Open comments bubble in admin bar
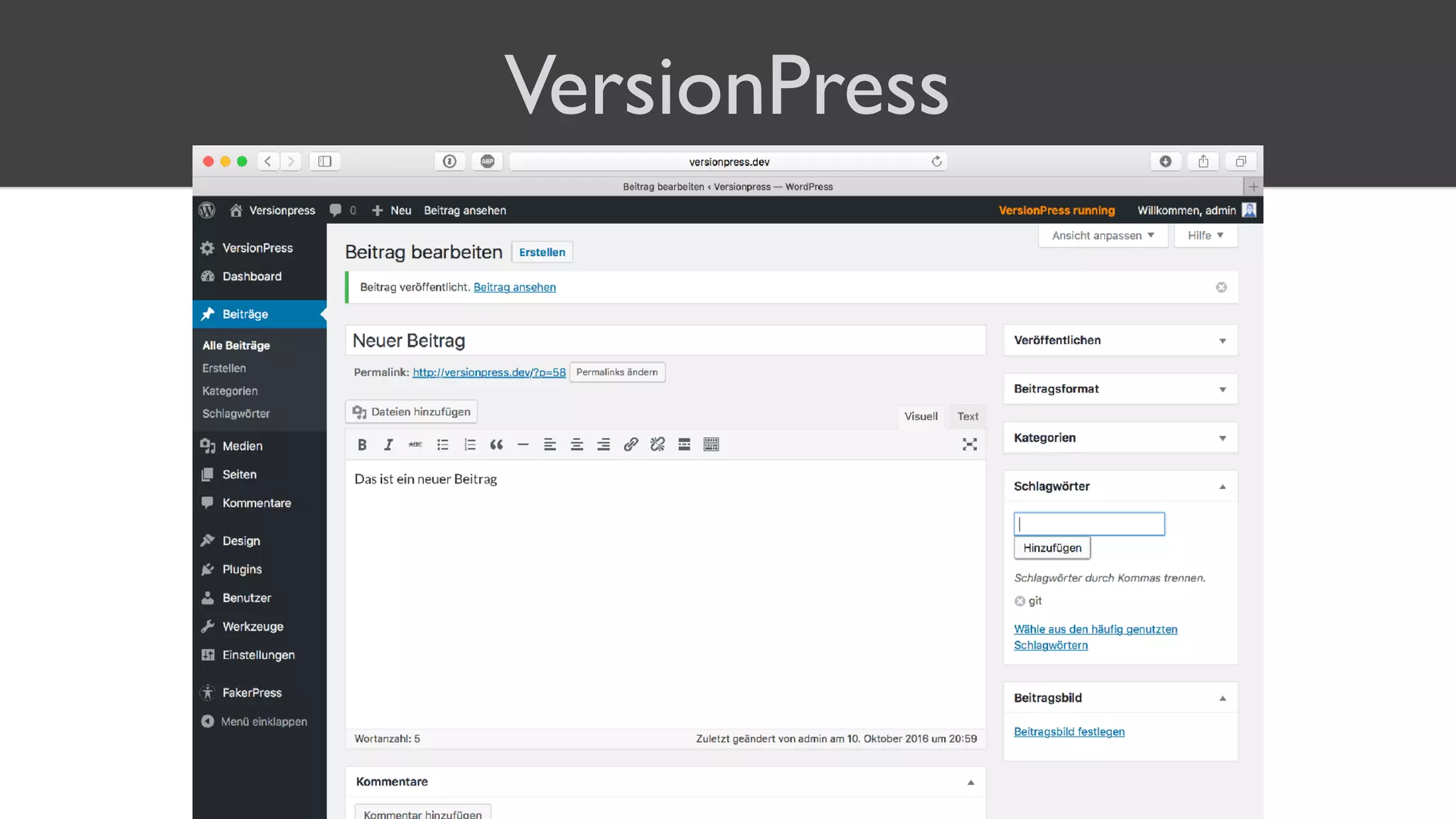The width and height of the screenshot is (1456, 819). (343, 210)
